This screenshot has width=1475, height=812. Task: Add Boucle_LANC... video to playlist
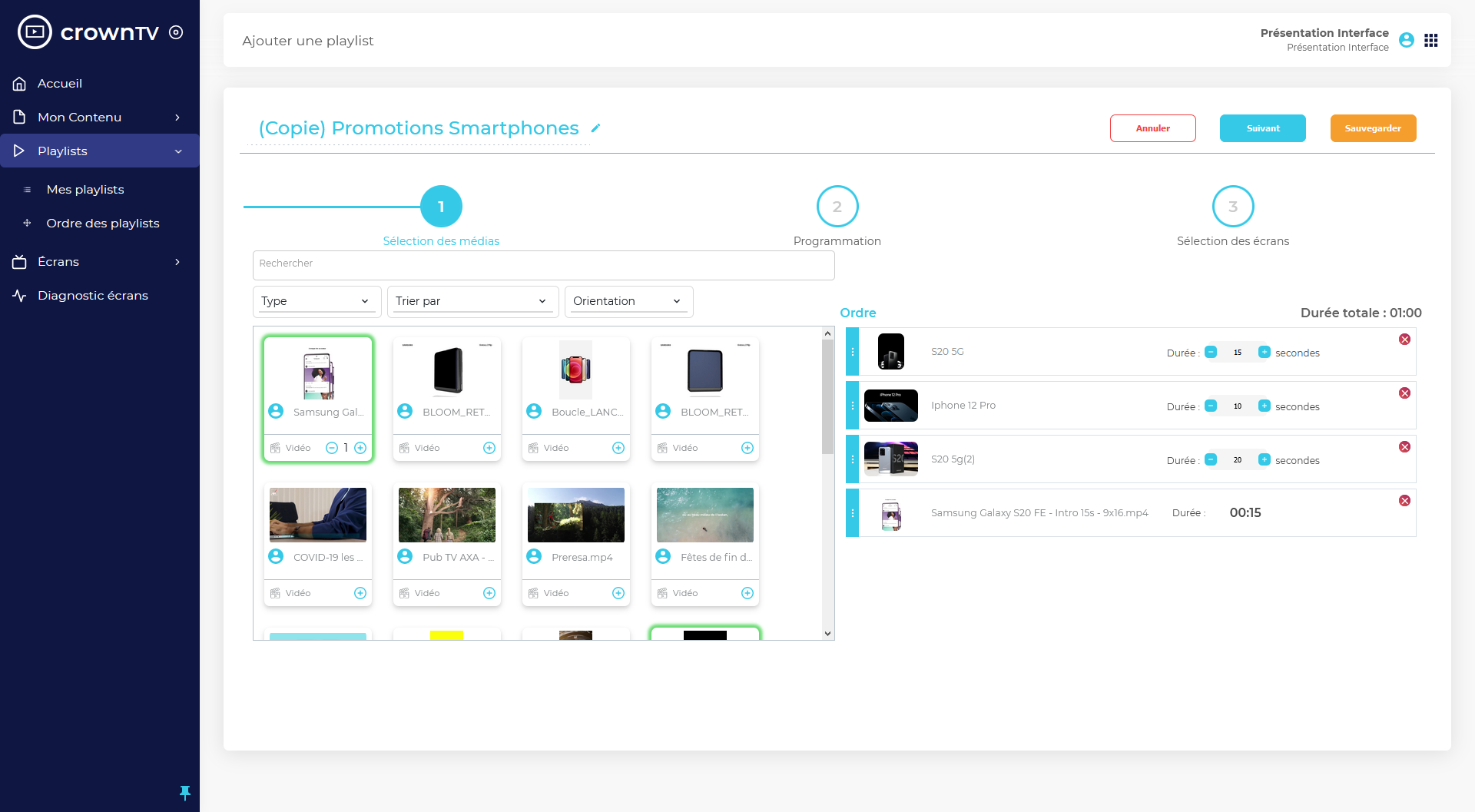point(618,448)
